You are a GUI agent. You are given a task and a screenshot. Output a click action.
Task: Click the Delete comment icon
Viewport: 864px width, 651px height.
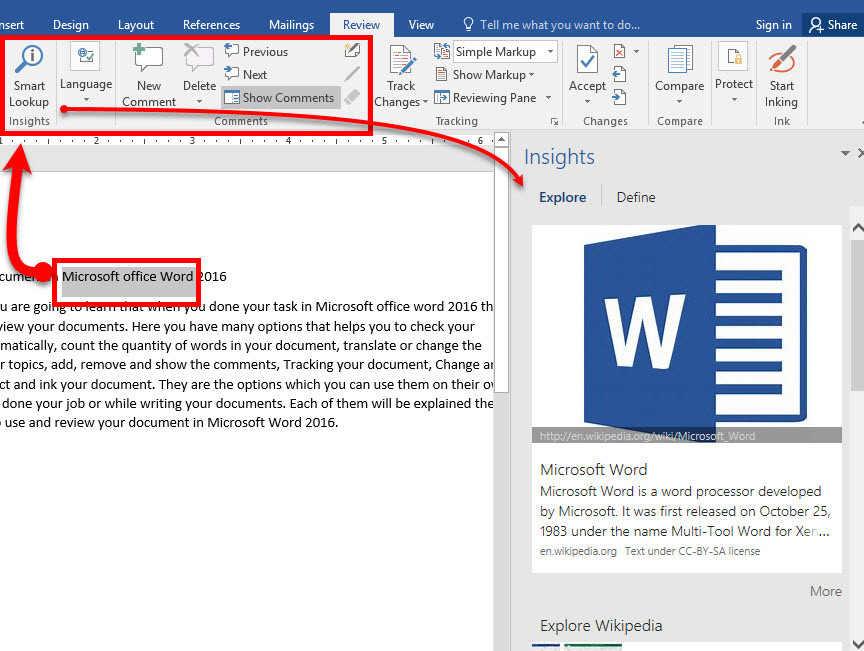(x=198, y=58)
